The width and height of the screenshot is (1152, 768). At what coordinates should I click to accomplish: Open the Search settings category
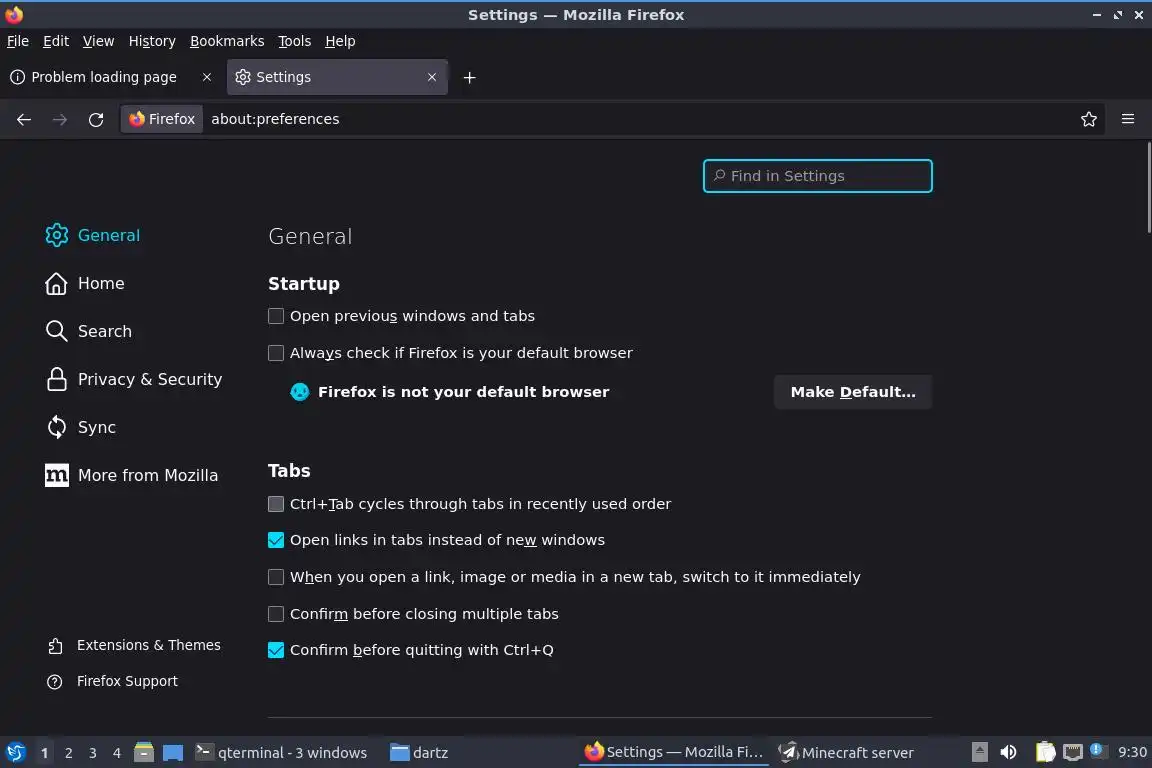(x=88, y=331)
